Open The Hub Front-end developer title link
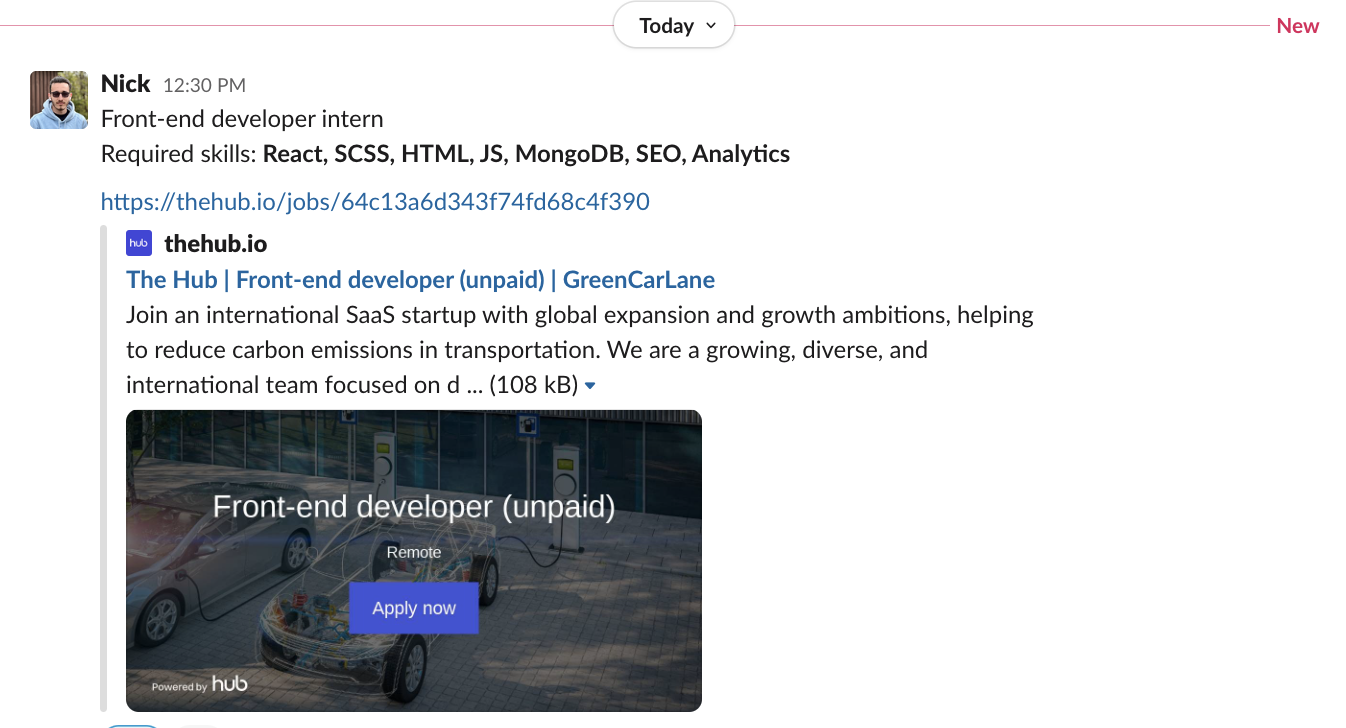 pos(420,279)
